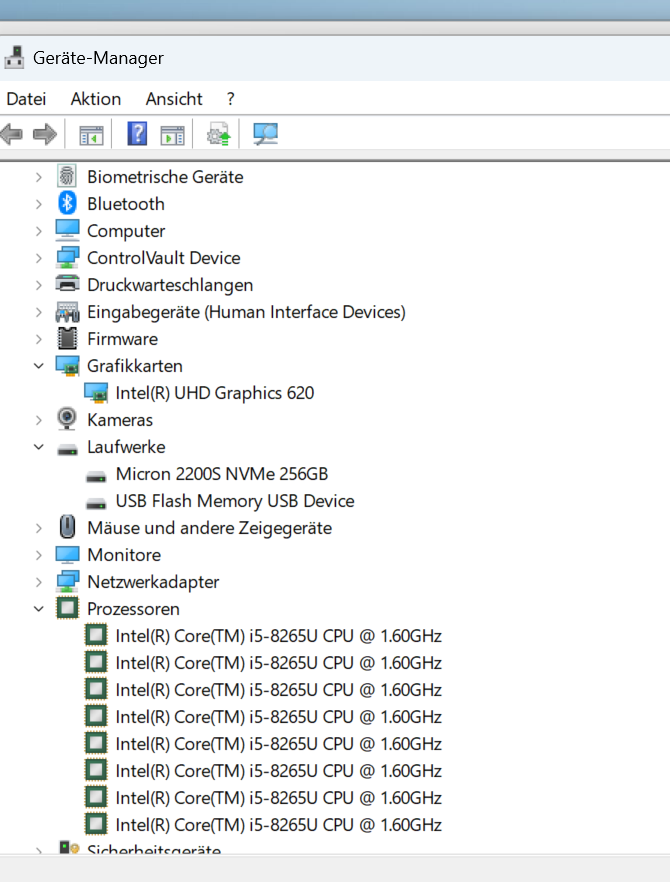Select the Bluetooth category icon
The height and width of the screenshot is (882, 670).
point(67,203)
